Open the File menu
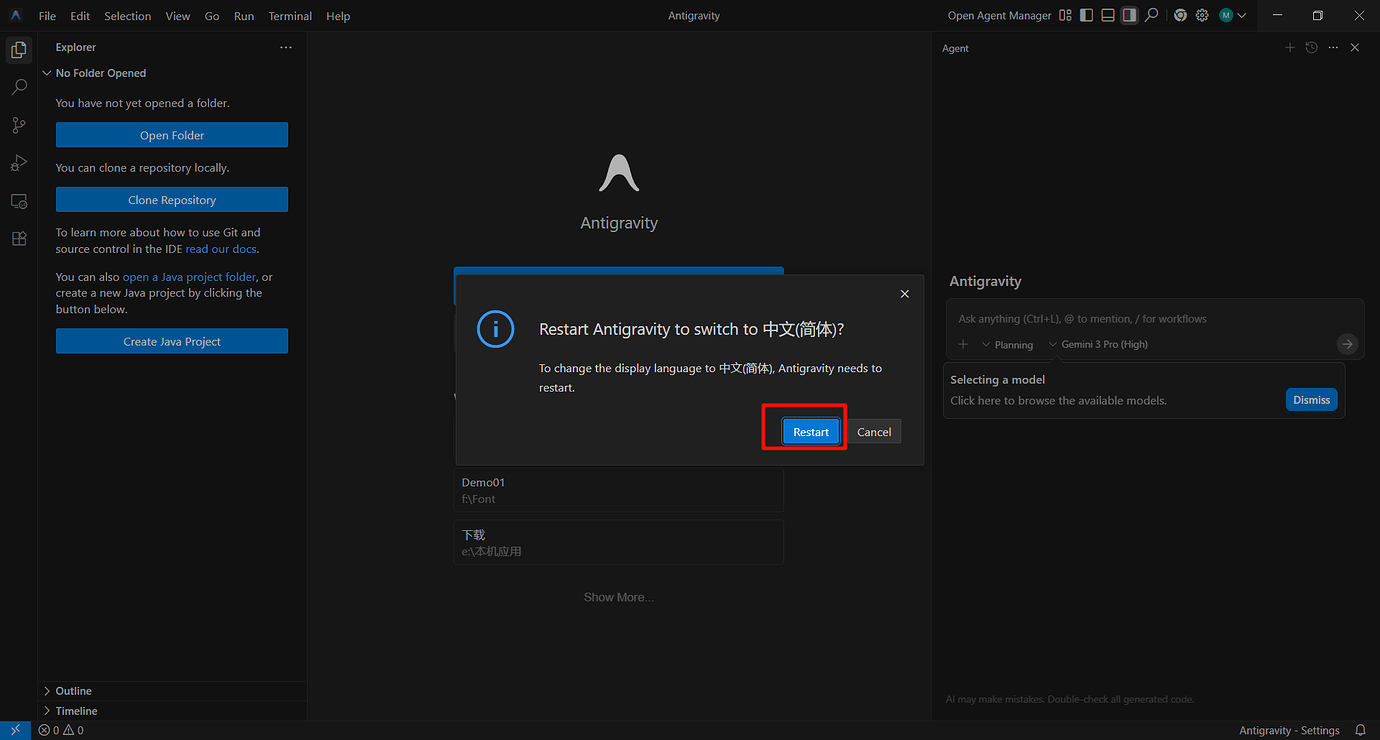 (x=47, y=16)
